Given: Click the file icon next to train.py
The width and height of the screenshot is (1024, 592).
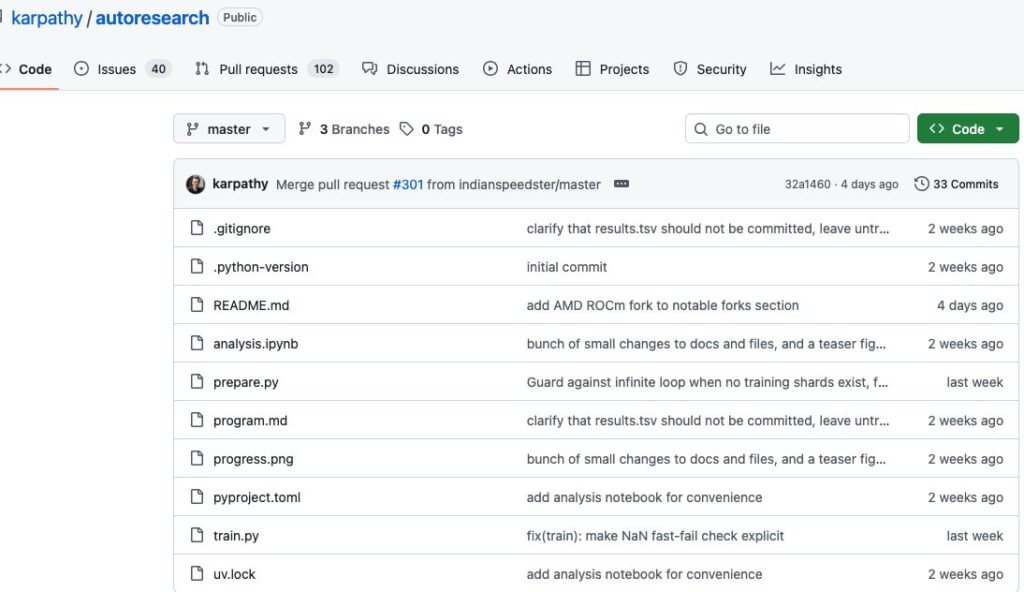Looking at the screenshot, I should (197, 536).
